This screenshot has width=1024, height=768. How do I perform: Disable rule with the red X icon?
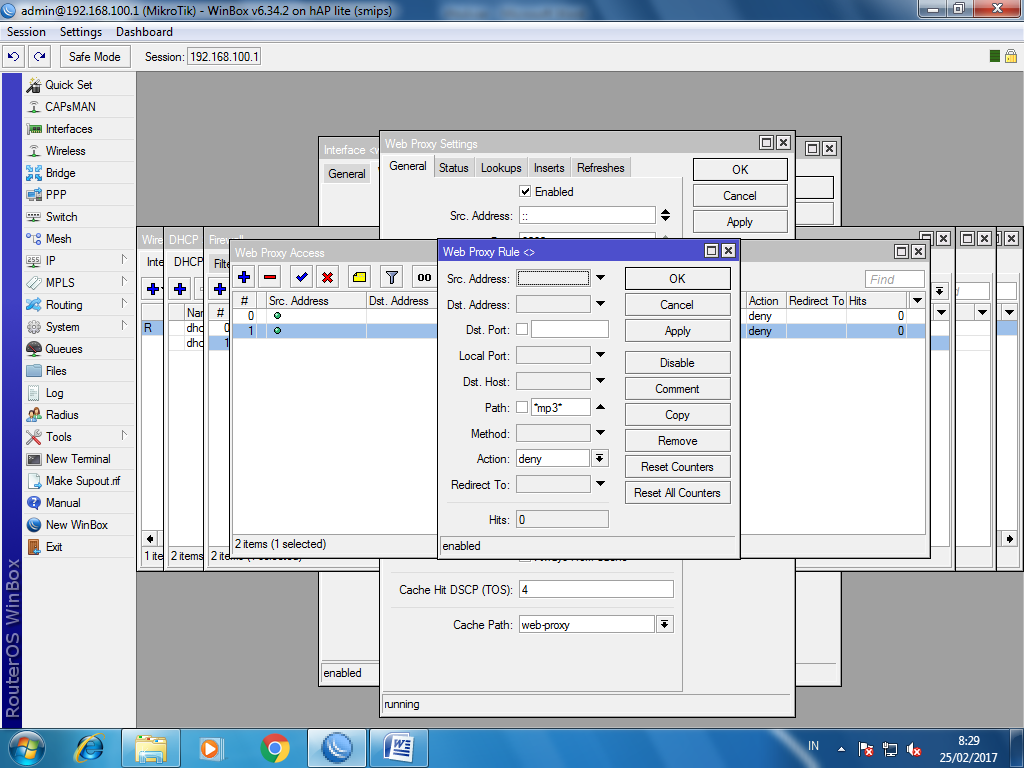click(327, 278)
